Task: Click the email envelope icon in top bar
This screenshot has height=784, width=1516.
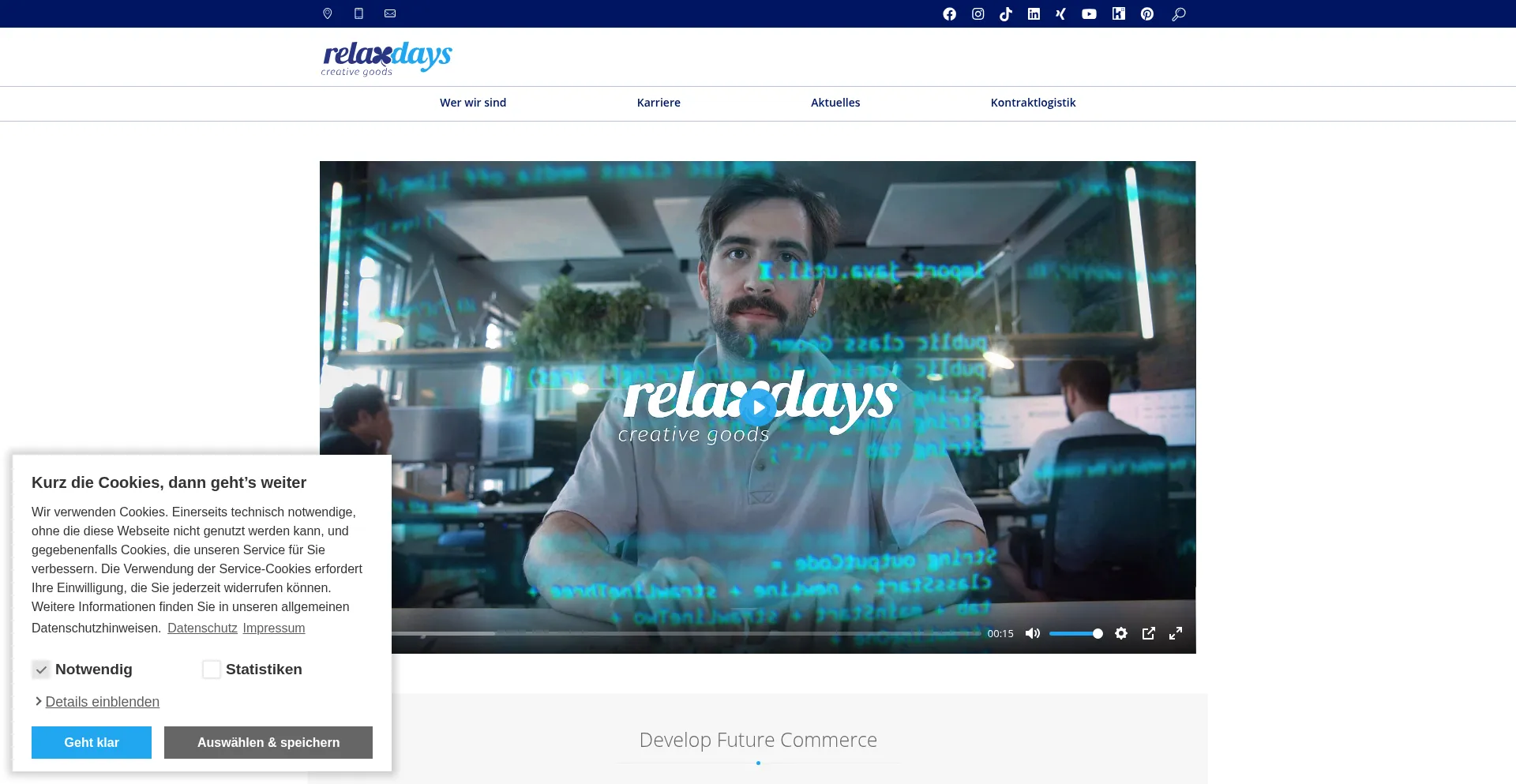Action: (x=390, y=13)
